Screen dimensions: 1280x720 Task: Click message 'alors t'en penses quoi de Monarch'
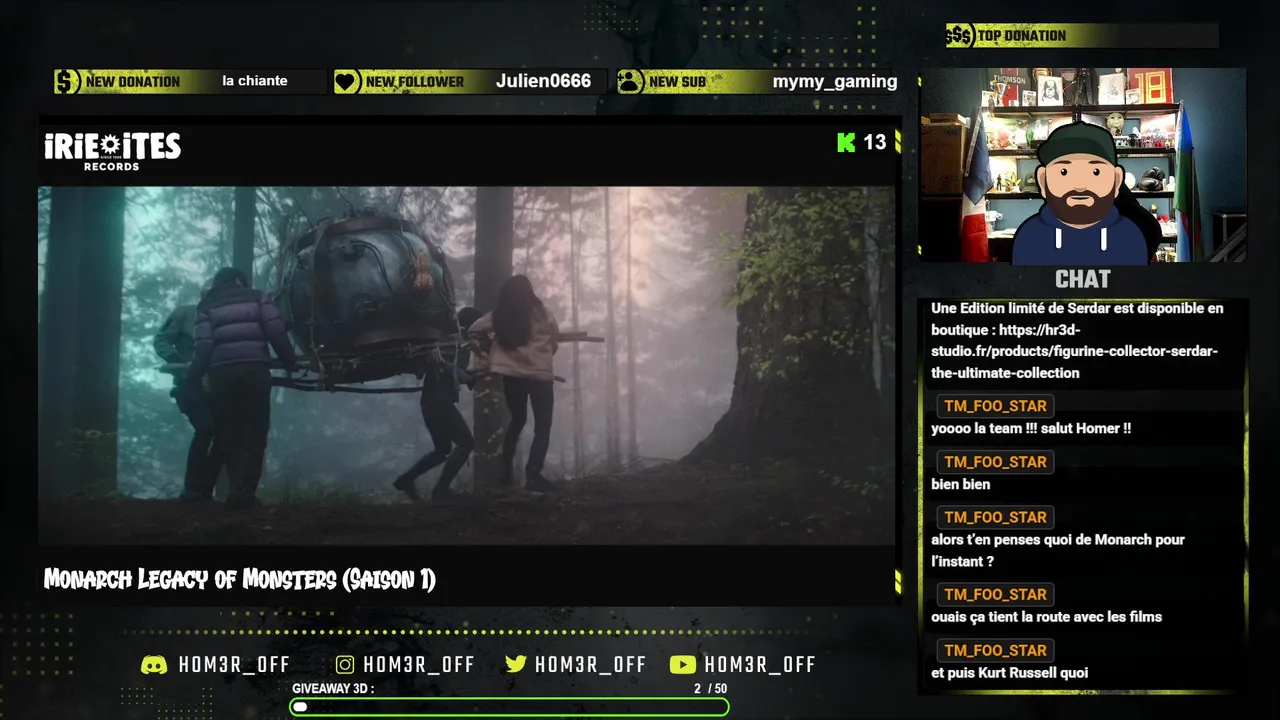(1058, 550)
